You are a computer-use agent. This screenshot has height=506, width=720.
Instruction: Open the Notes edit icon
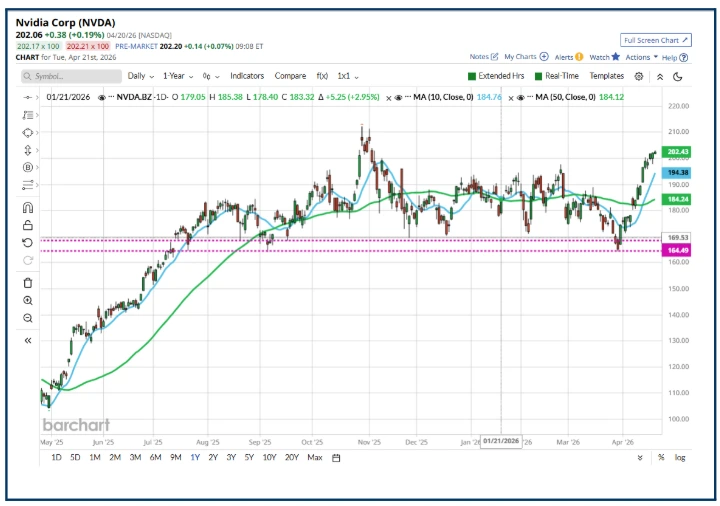[x=495, y=56]
